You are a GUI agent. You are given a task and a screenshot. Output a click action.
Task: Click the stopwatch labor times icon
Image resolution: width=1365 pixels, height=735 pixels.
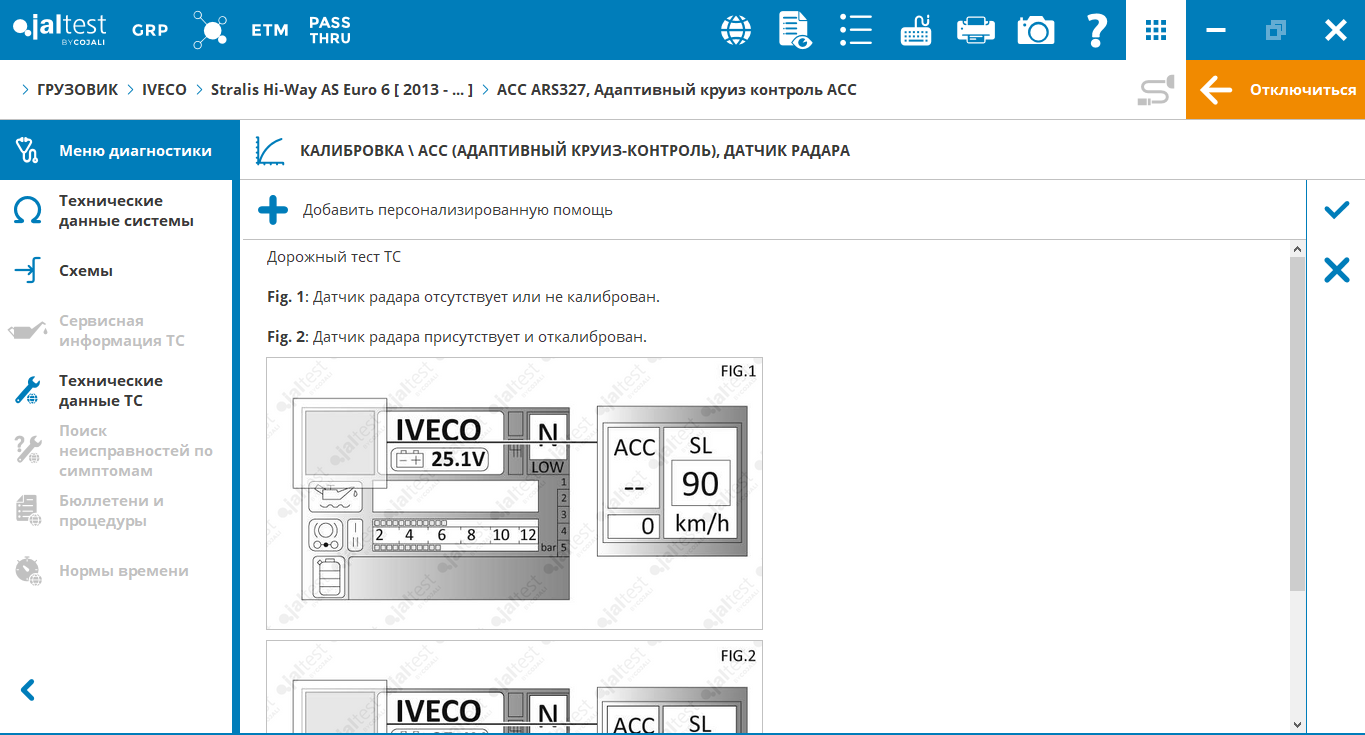[28, 571]
